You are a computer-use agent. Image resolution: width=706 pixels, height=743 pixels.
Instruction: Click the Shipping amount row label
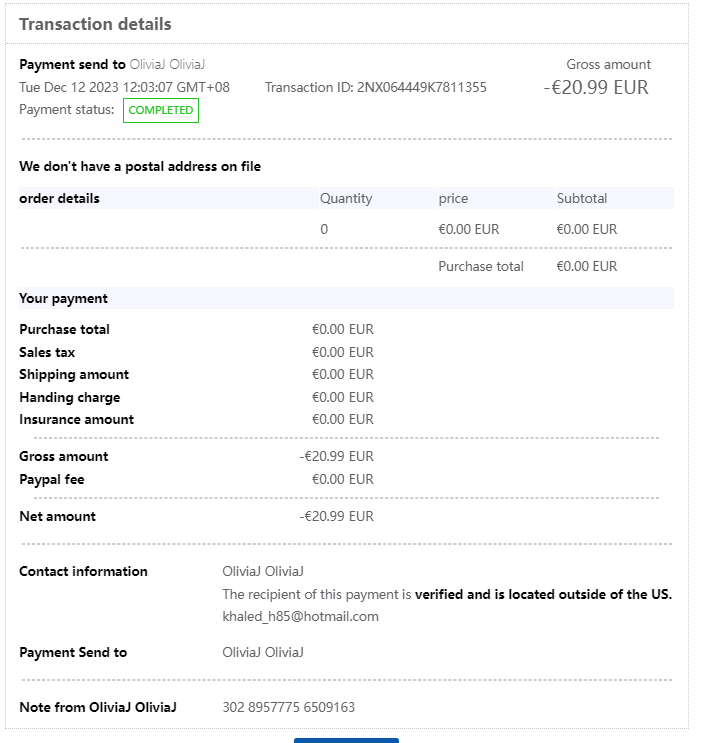[74, 374]
